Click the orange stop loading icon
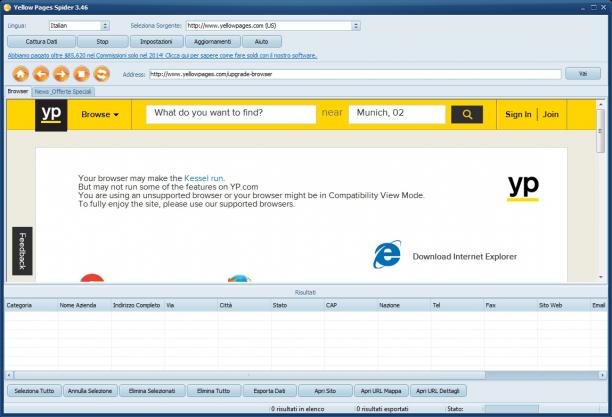The height and width of the screenshot is (417, 612). coord(81,74)
